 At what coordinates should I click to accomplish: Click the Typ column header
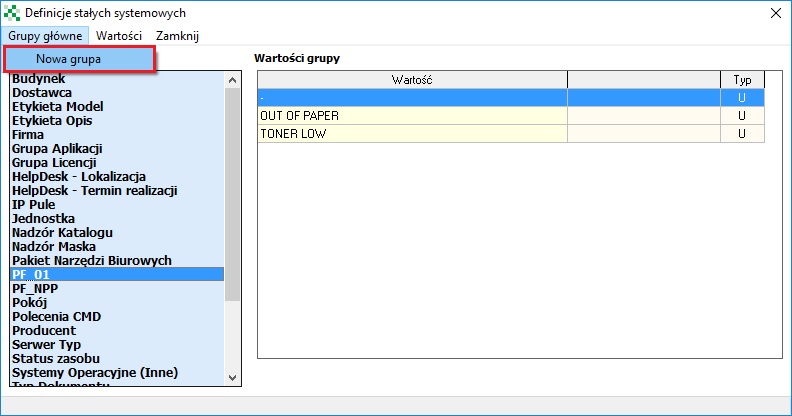(742, 80)
